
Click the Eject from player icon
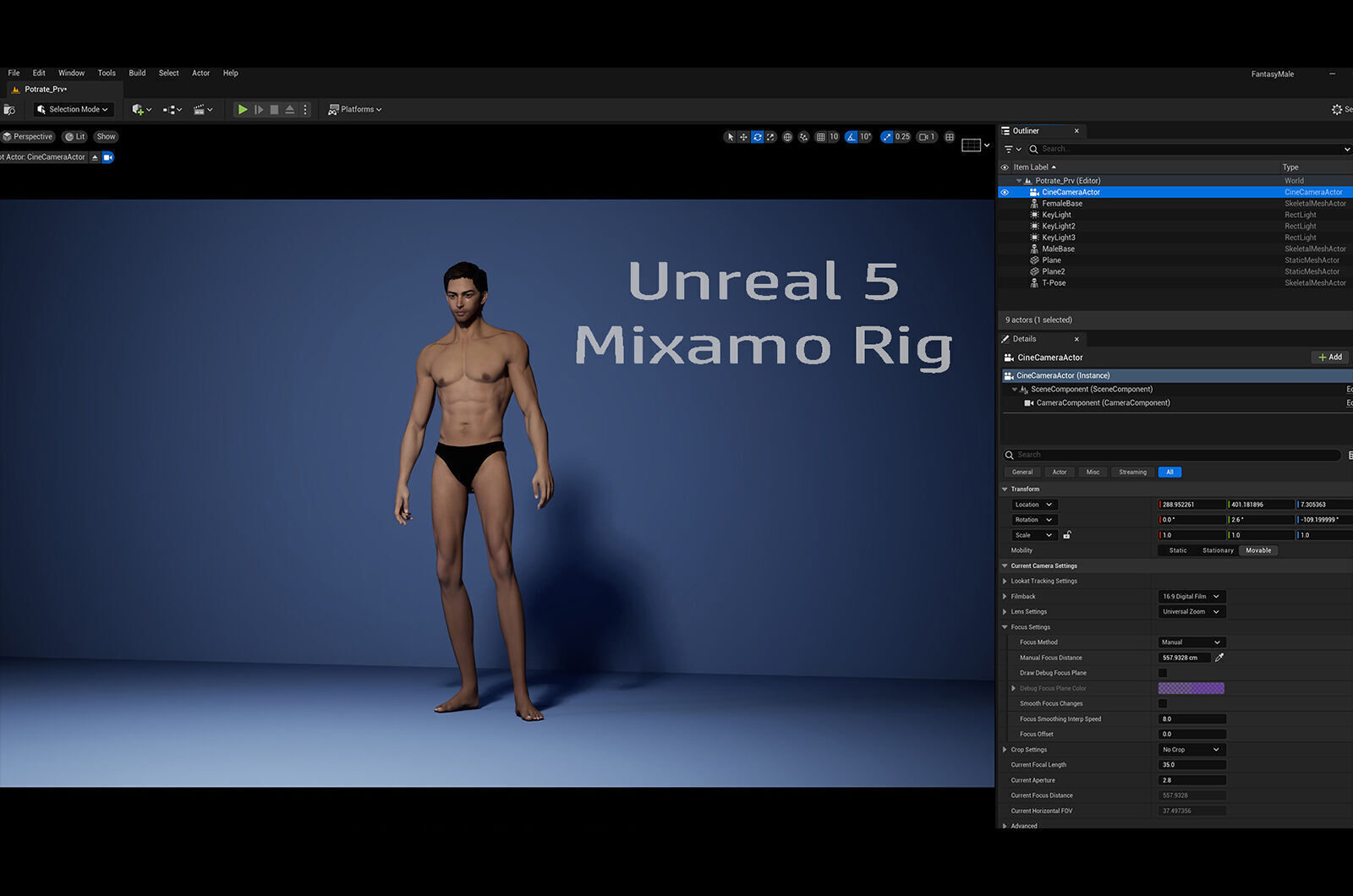290,109
